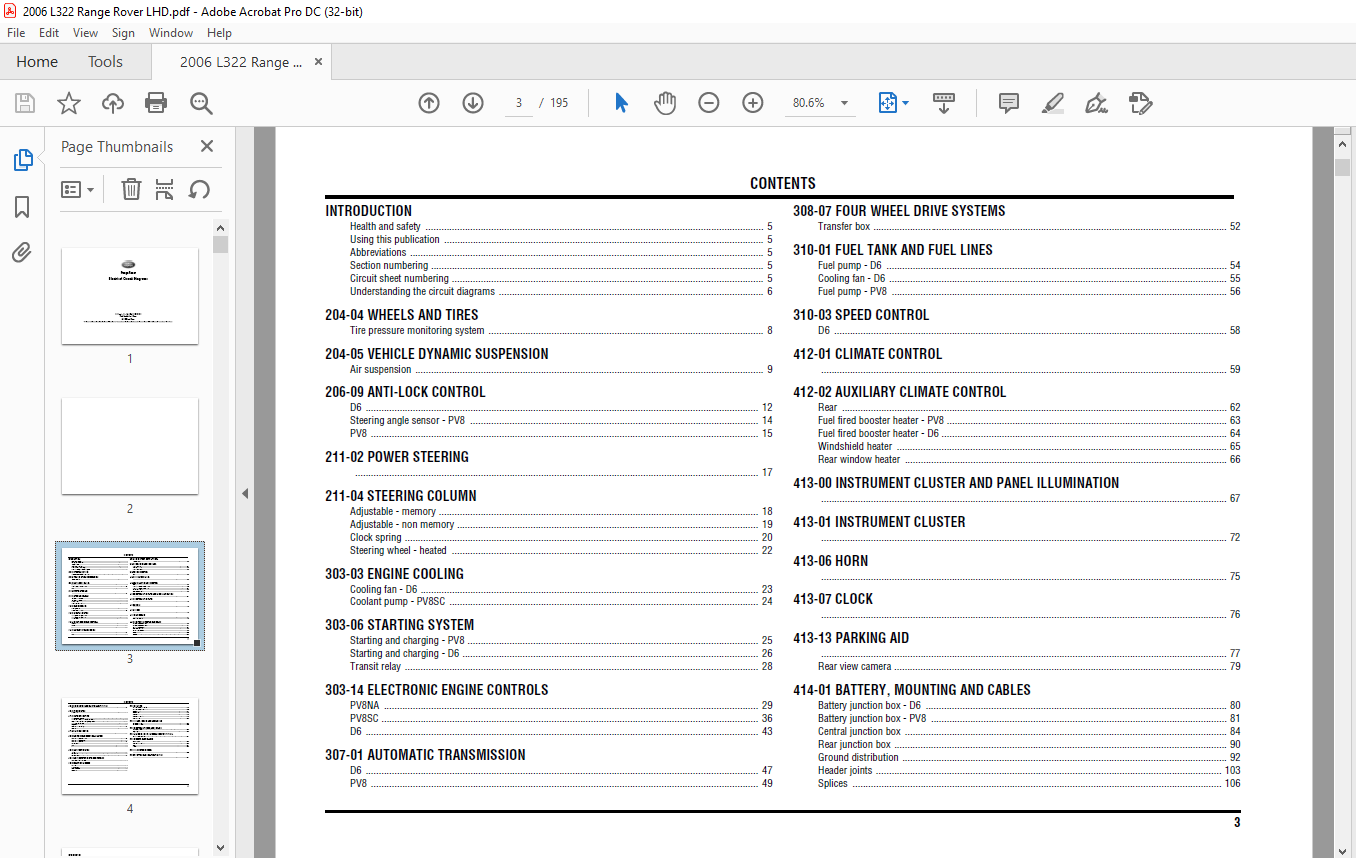Open the fit page options icon
Screen dimensions: 1356x858
(x=893, y=103)
